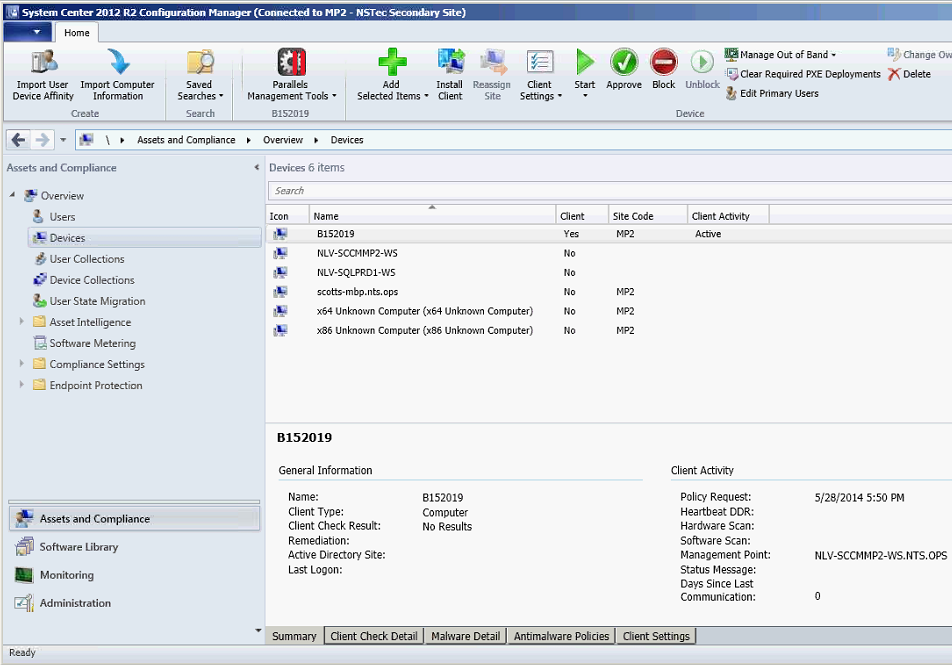This screenshot has width=952, height=665.
Task: Click Install Client ribbon icon
Action: coord(450,62)
